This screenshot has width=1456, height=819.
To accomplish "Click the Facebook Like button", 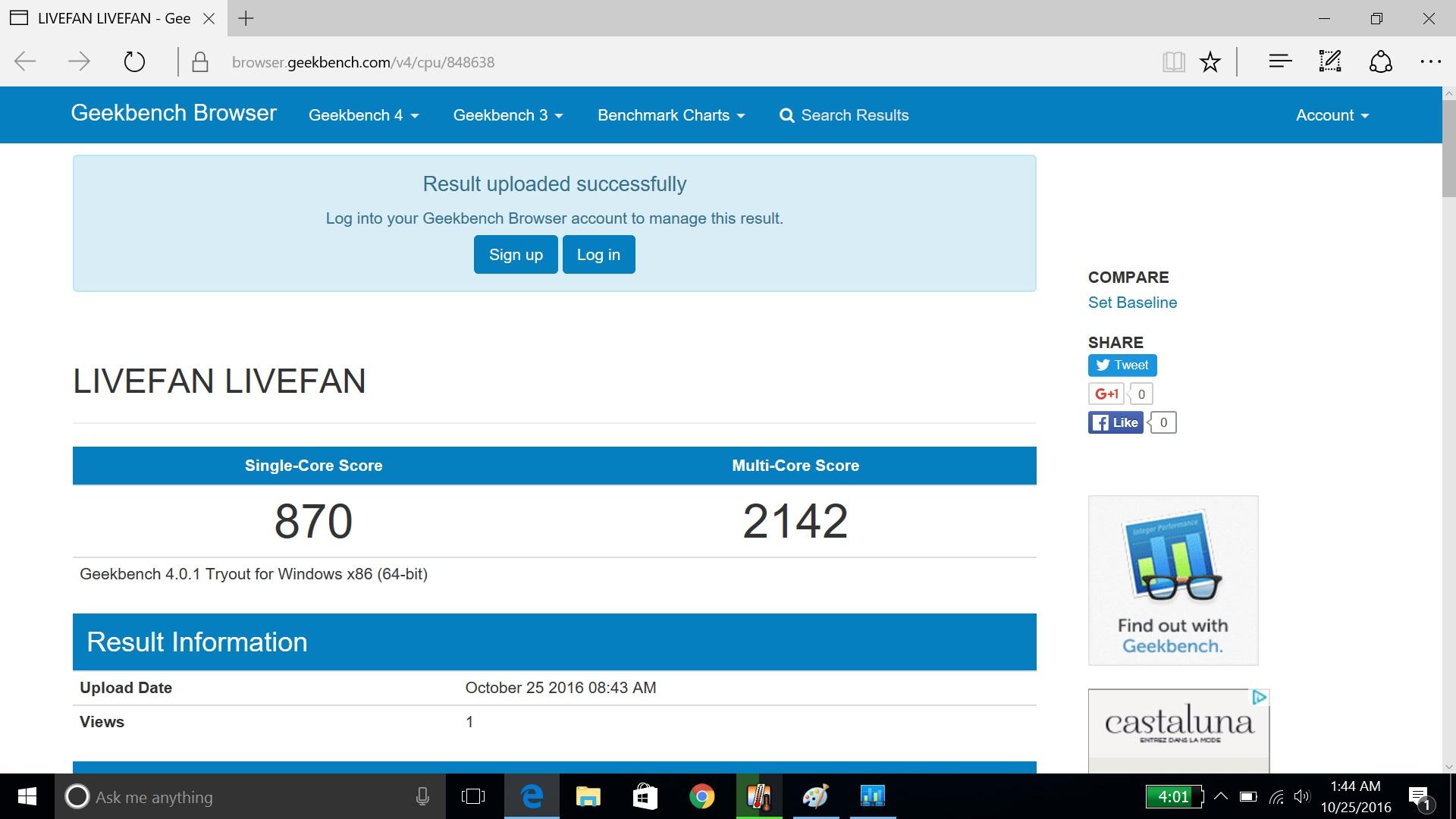I will click(1116, 422).
